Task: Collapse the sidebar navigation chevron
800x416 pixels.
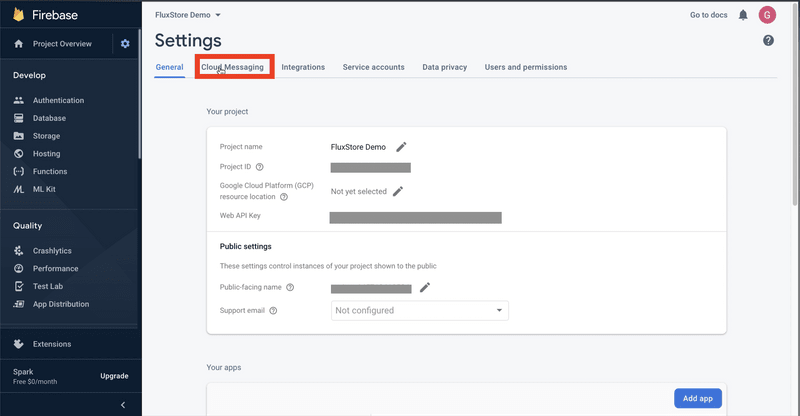Action: coord(122,404)
